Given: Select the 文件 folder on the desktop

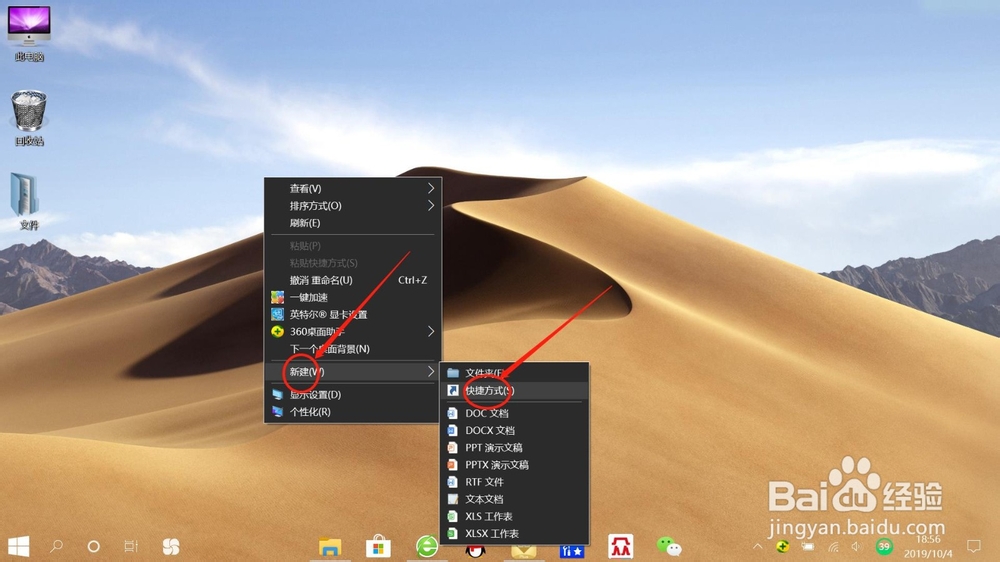Looking at the screenshot, I should [x=26, y=201].
